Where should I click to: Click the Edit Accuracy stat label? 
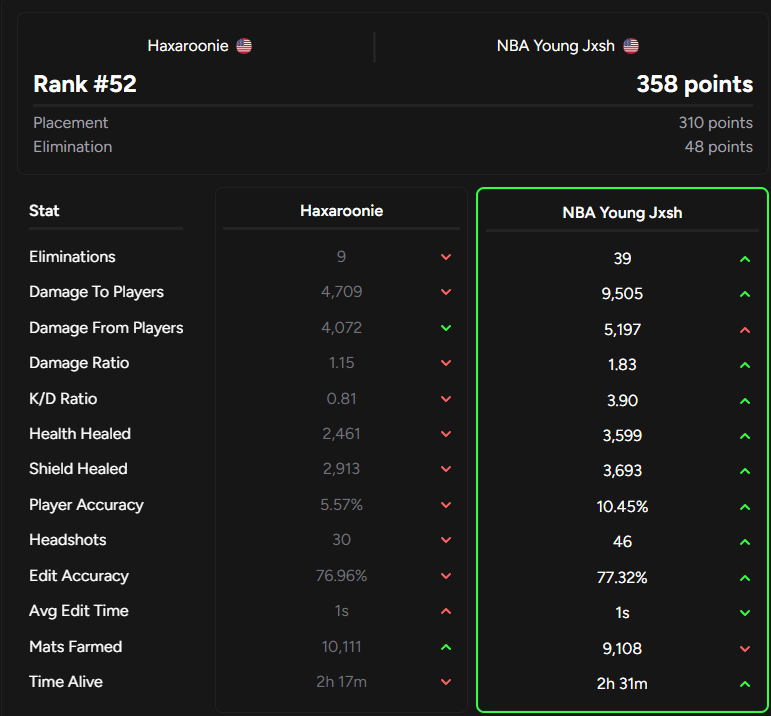(79, 576)
